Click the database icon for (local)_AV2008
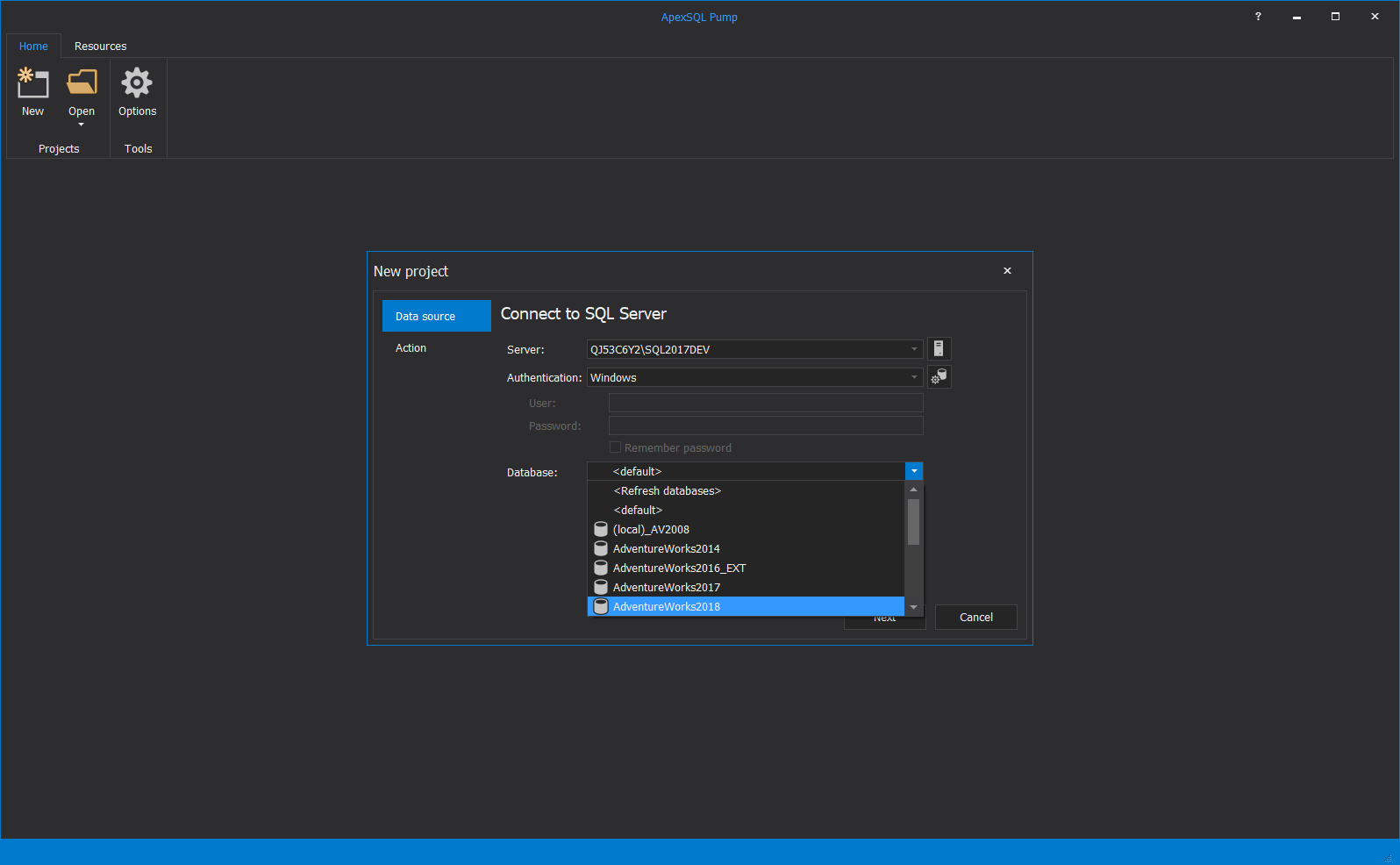The image size is (1400, 865). tap(601, 529)
